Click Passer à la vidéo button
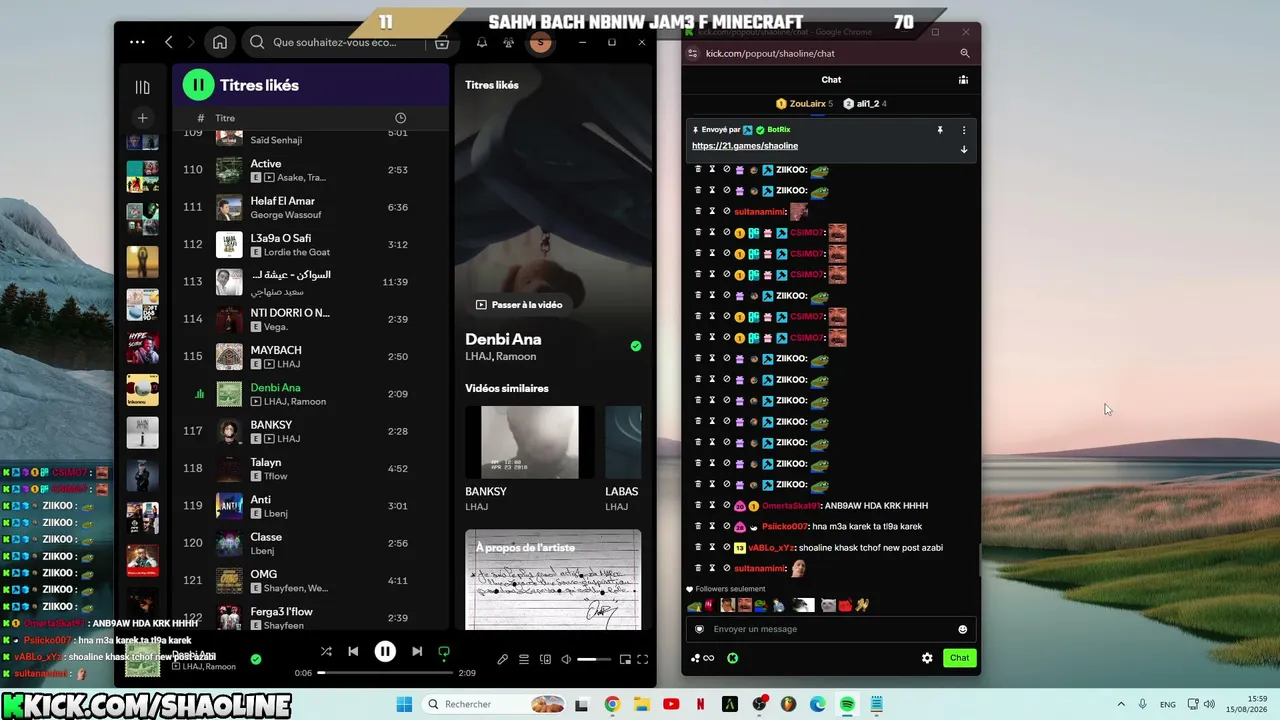 point(519,304)
